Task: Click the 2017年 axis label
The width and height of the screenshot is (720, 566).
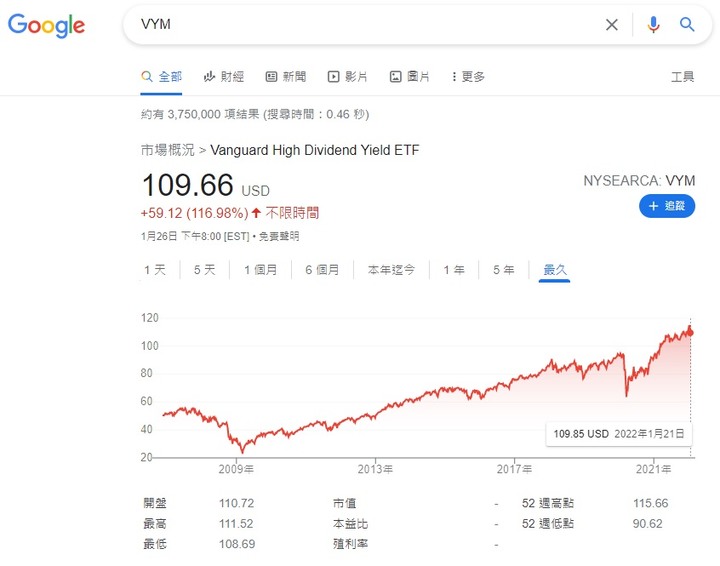Action: coord(514,469)
